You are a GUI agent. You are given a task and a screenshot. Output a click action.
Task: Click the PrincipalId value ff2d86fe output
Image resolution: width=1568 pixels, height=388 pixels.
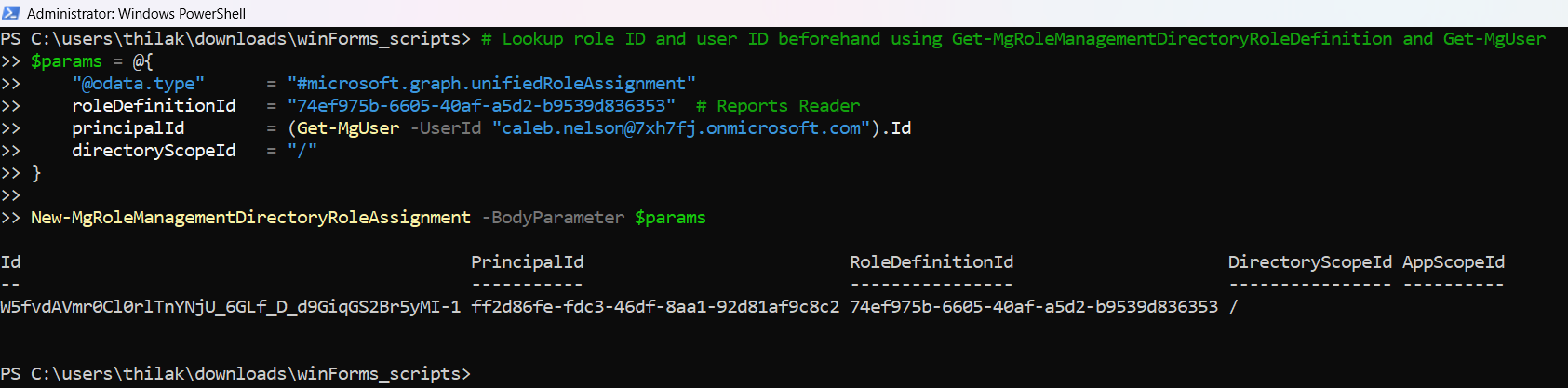click(655, 306)
